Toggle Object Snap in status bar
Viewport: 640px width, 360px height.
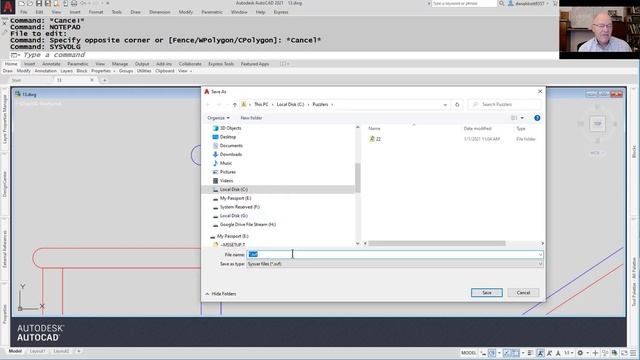click(516, 353)
